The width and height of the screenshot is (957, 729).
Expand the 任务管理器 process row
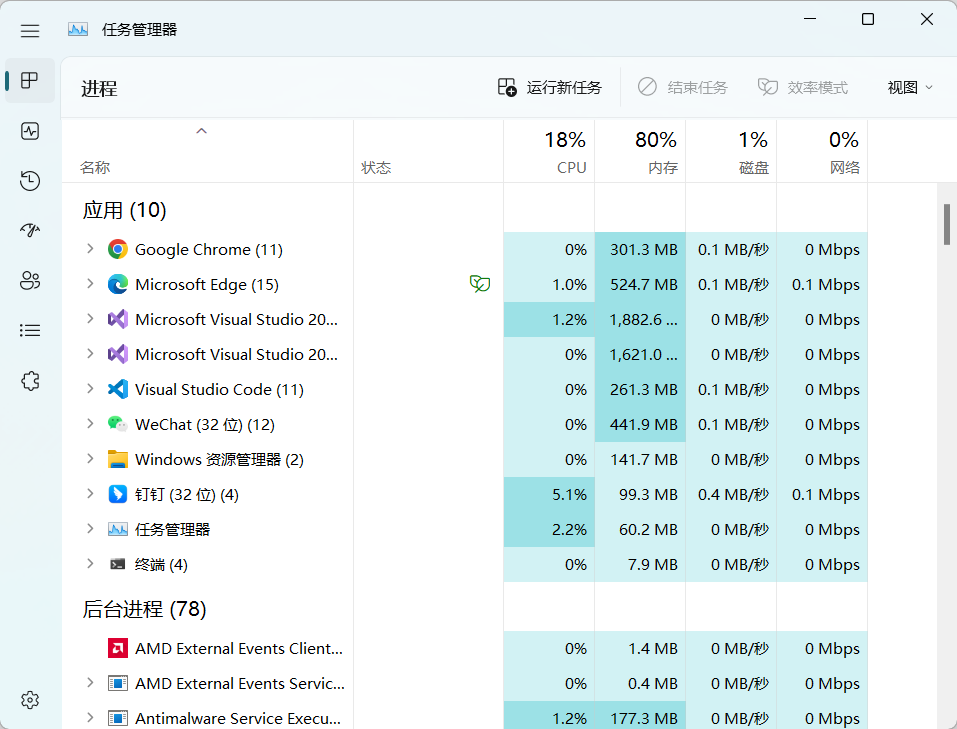point(90,528)
